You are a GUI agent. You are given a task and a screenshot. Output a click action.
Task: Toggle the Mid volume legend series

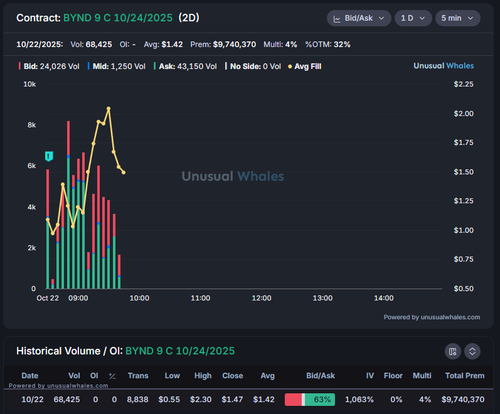coord(116,66)
